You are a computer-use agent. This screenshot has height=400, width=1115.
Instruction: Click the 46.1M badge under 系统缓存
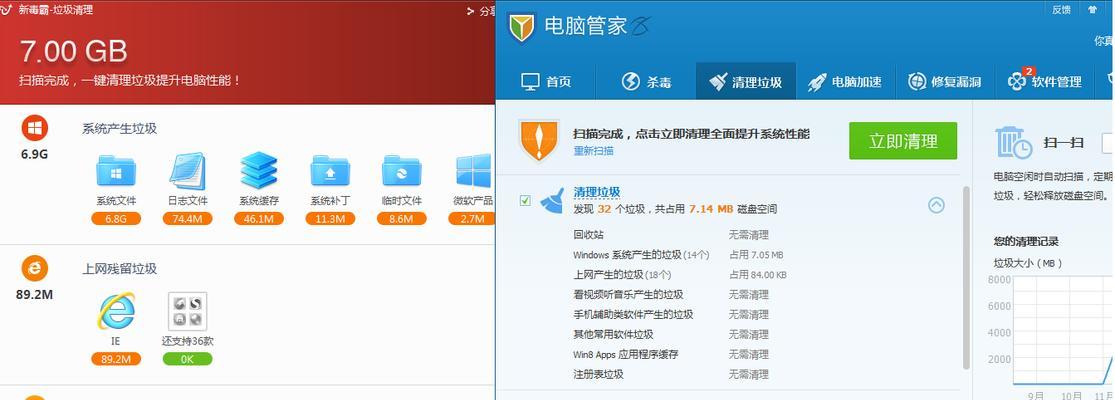click(259, 219)
